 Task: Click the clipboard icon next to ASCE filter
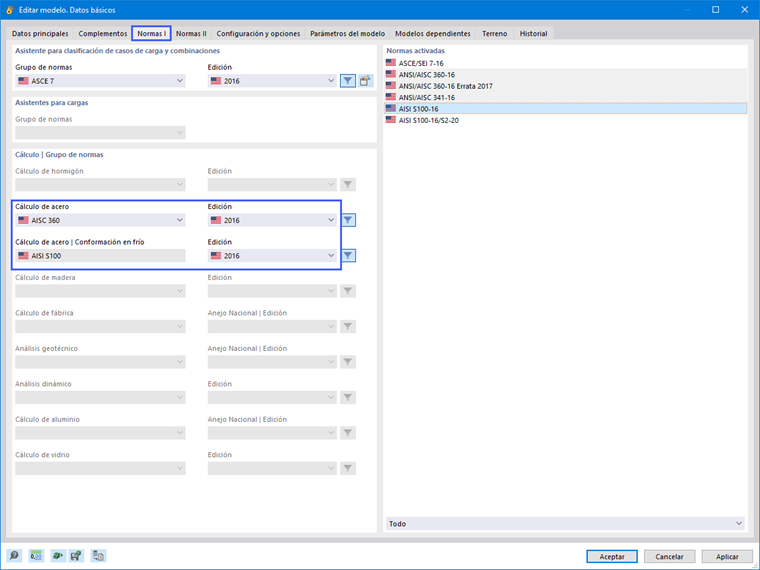[x=365, y=81]
